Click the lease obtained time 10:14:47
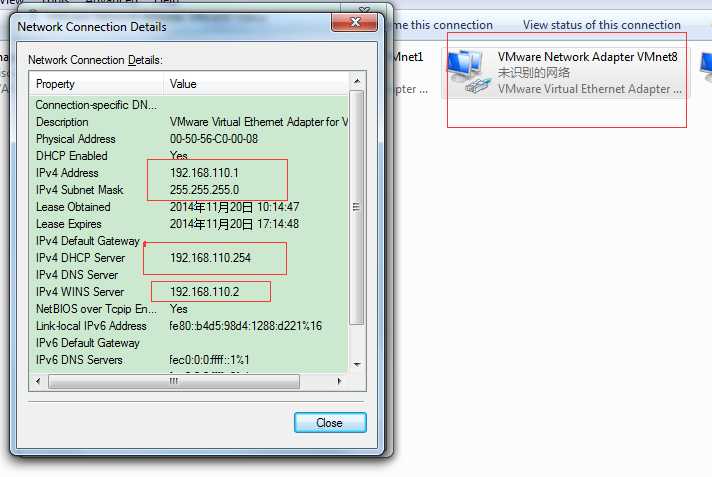Viewport: 712px width, 477px height. (278, 207)
